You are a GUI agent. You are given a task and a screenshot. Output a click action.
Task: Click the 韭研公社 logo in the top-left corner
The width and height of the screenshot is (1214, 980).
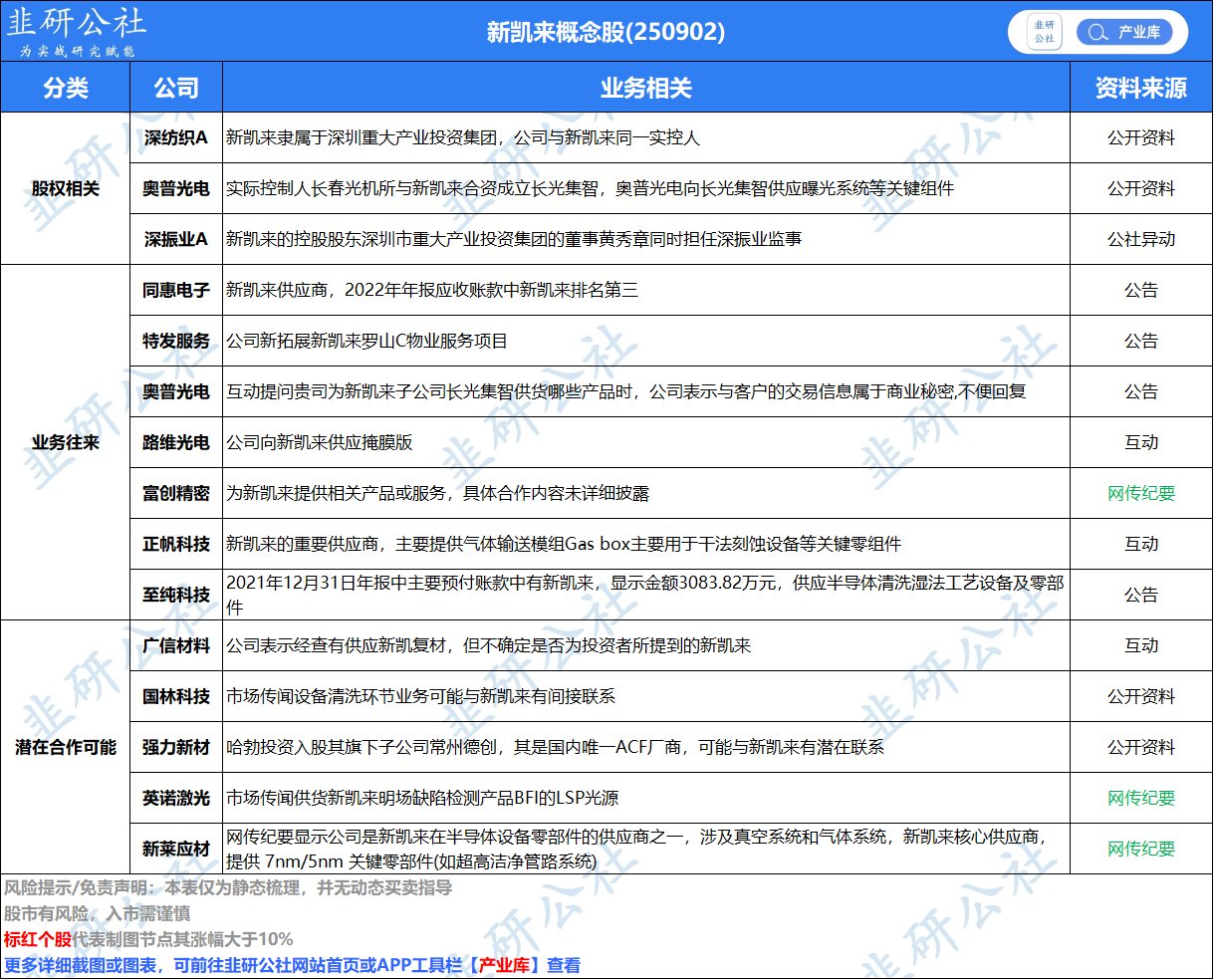[77, 31]
